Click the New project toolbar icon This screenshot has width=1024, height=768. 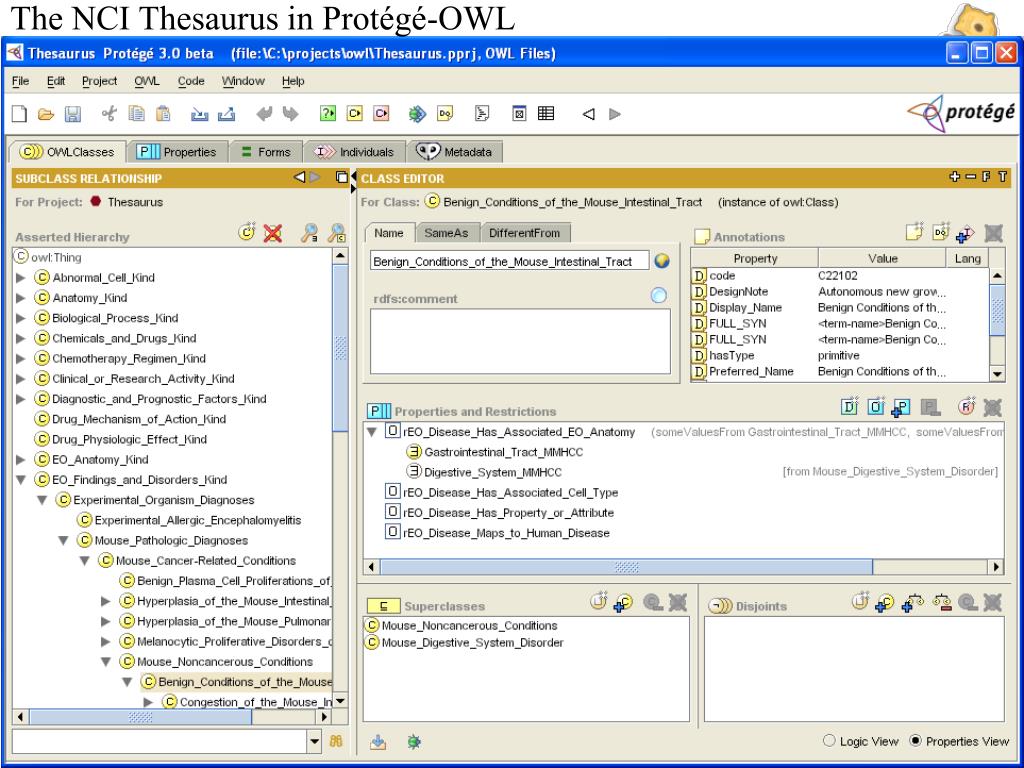[20, 114]
